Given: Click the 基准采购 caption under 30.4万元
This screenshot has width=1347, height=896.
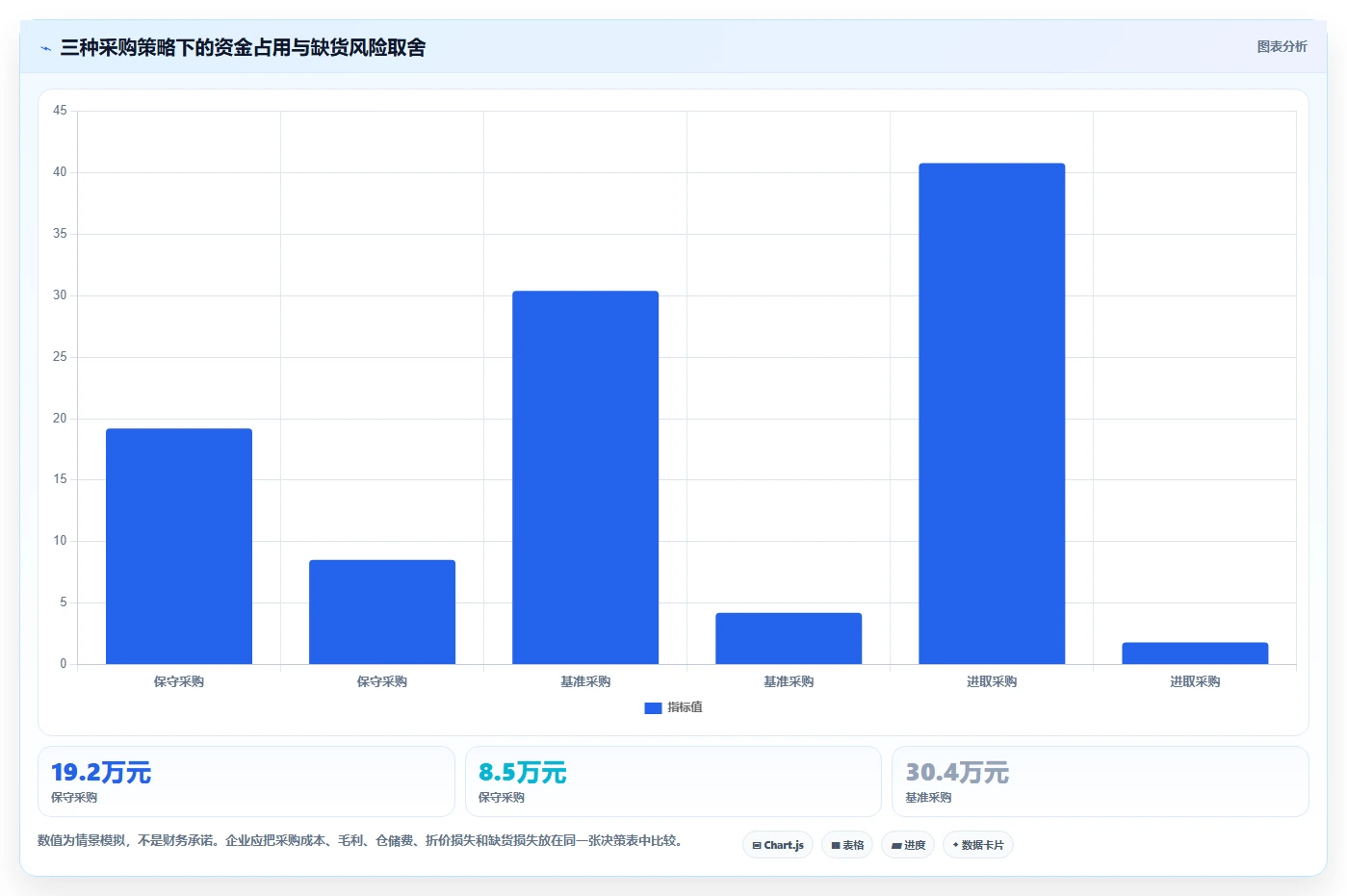Looking at the screenshot, I should coord(928,798).
